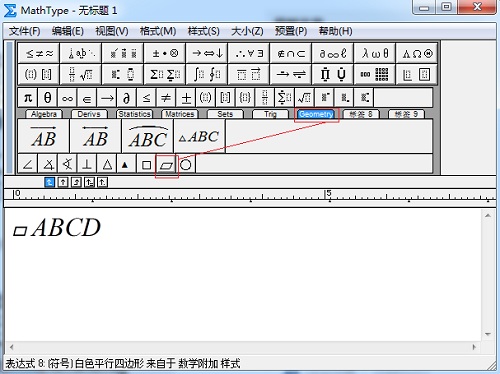Open the fraction and radical templates palette
Screen dimensions: 500x374
click(81, 74)
